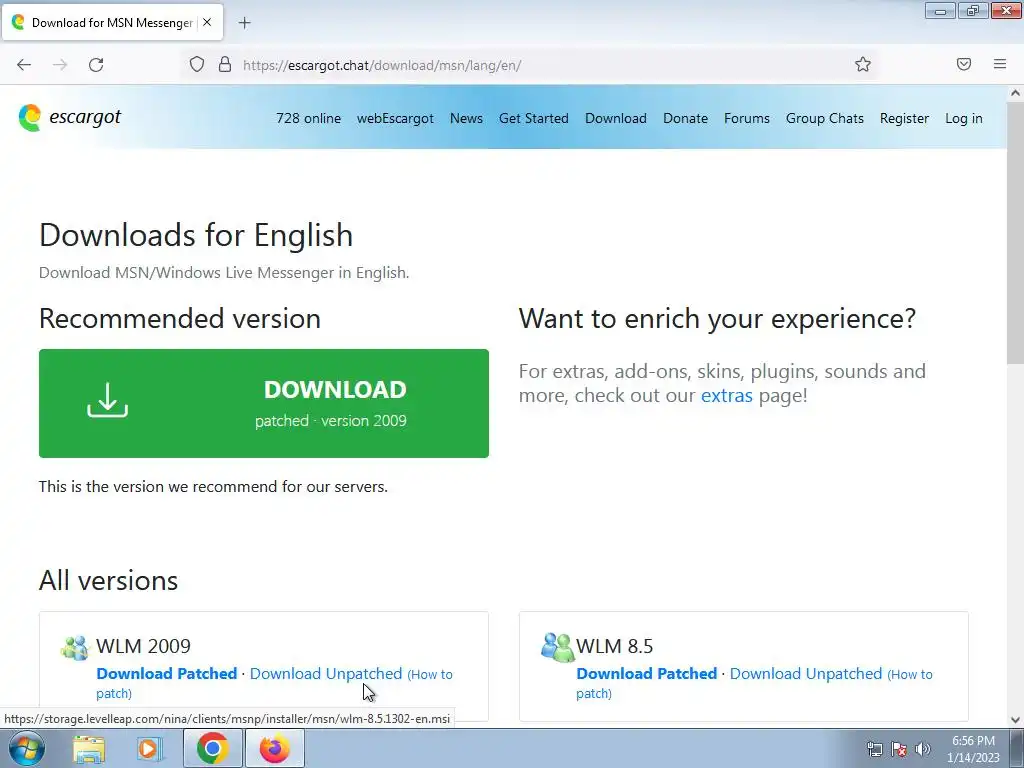Screen dimensions: 1024x768
Task: Switch to Chrome on the taskbar
Action: click(x=212, y=748)
